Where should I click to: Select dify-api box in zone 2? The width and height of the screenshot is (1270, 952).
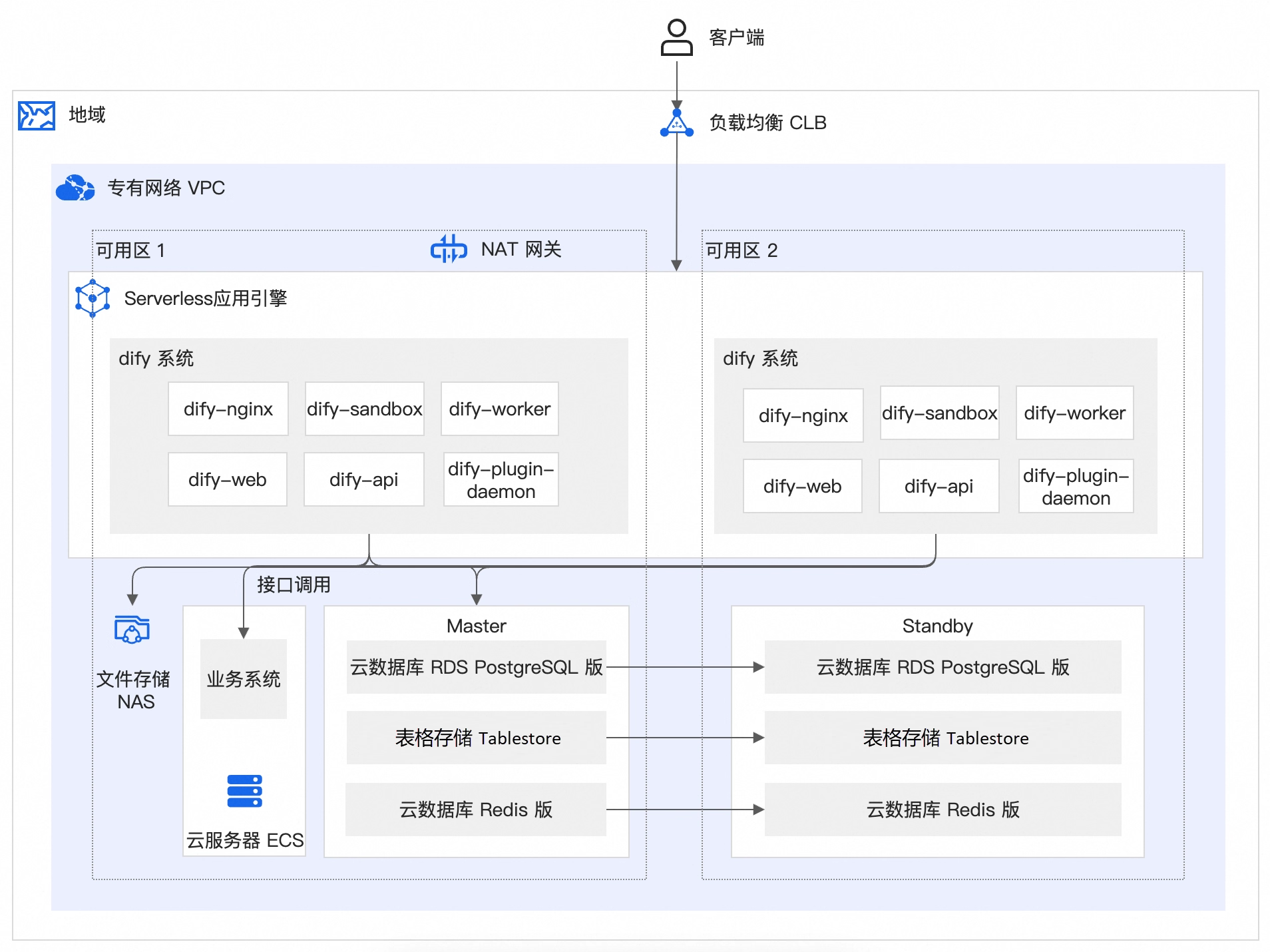(x=939, y=486)
